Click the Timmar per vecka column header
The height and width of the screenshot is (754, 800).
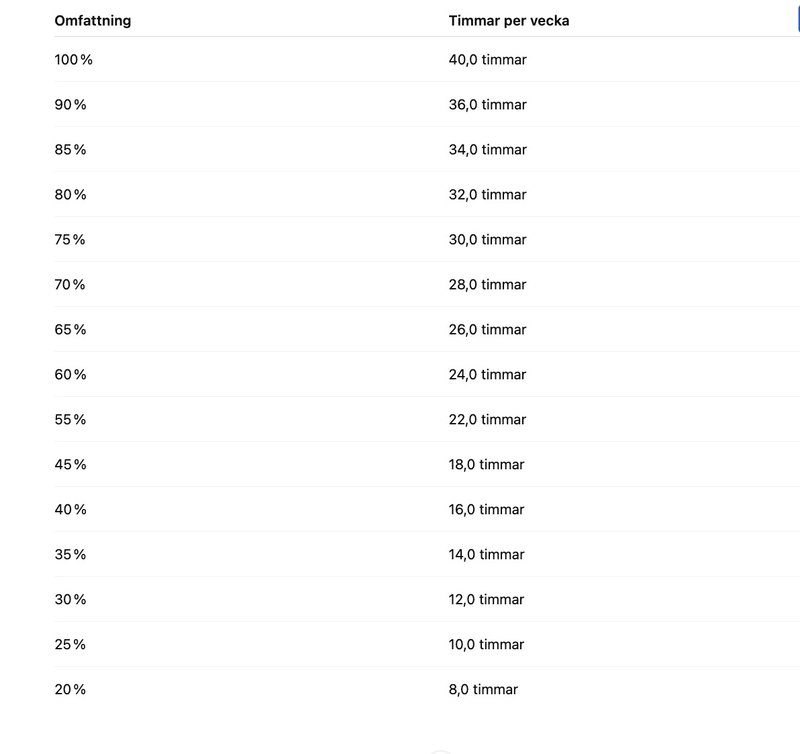click(509, 21)
